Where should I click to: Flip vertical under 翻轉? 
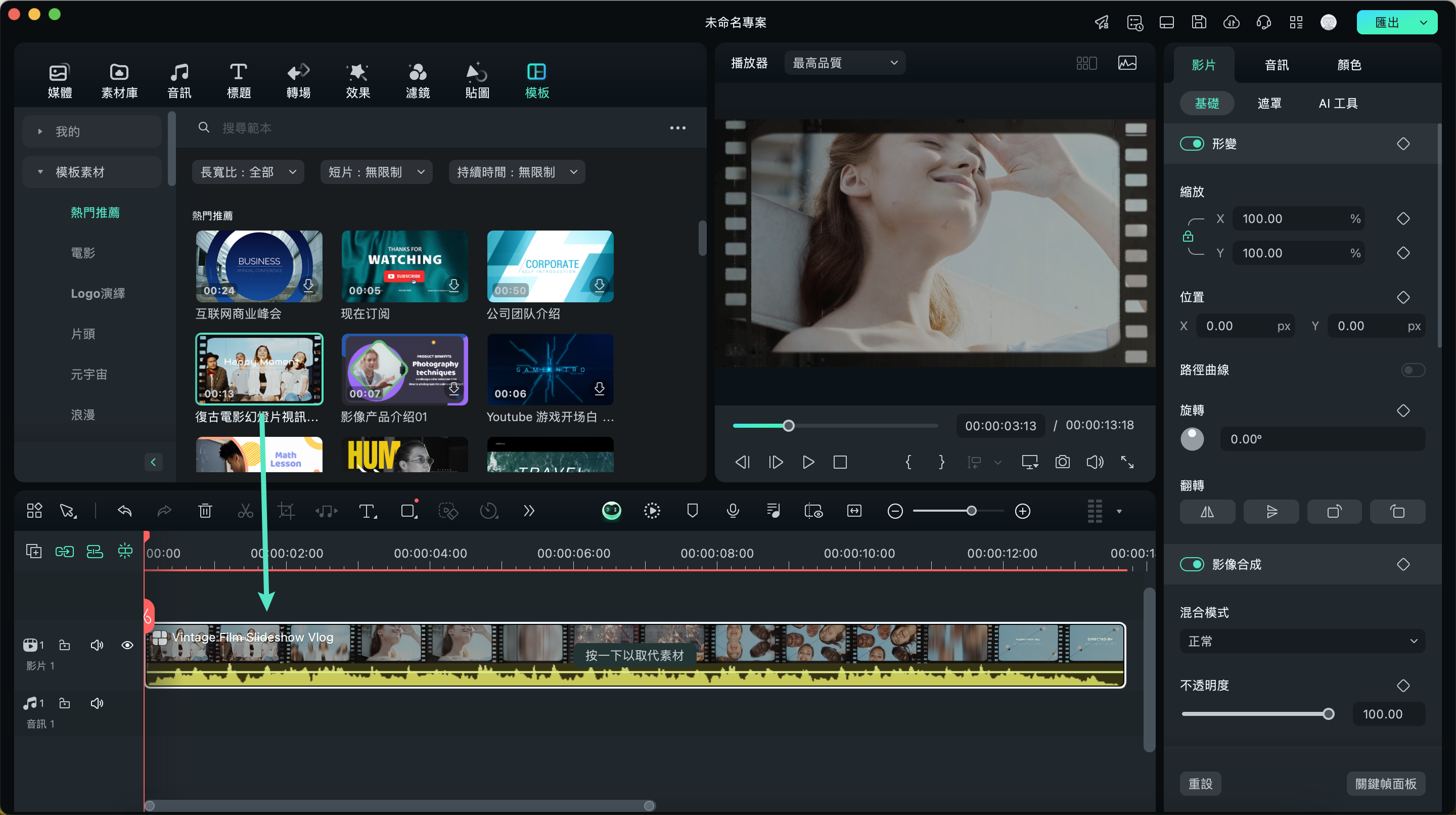coord(1271,512)
